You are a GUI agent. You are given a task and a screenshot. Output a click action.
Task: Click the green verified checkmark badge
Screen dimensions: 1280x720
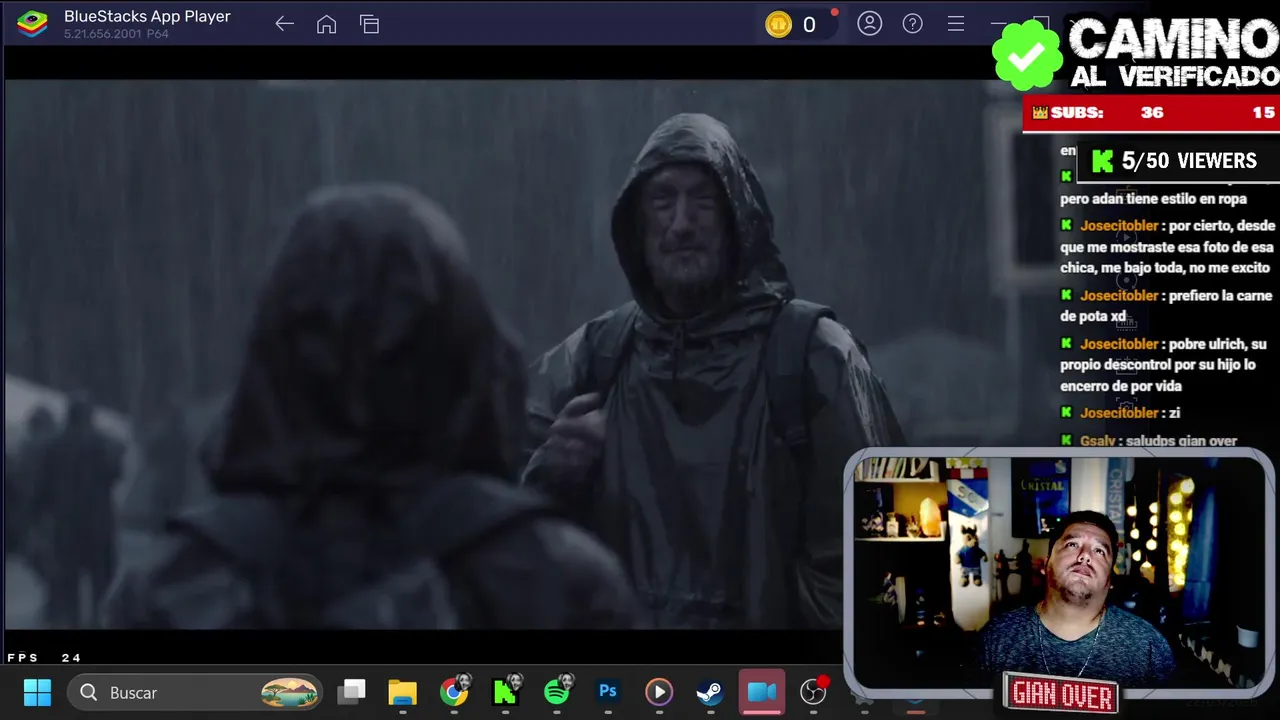coord(1026,57)
